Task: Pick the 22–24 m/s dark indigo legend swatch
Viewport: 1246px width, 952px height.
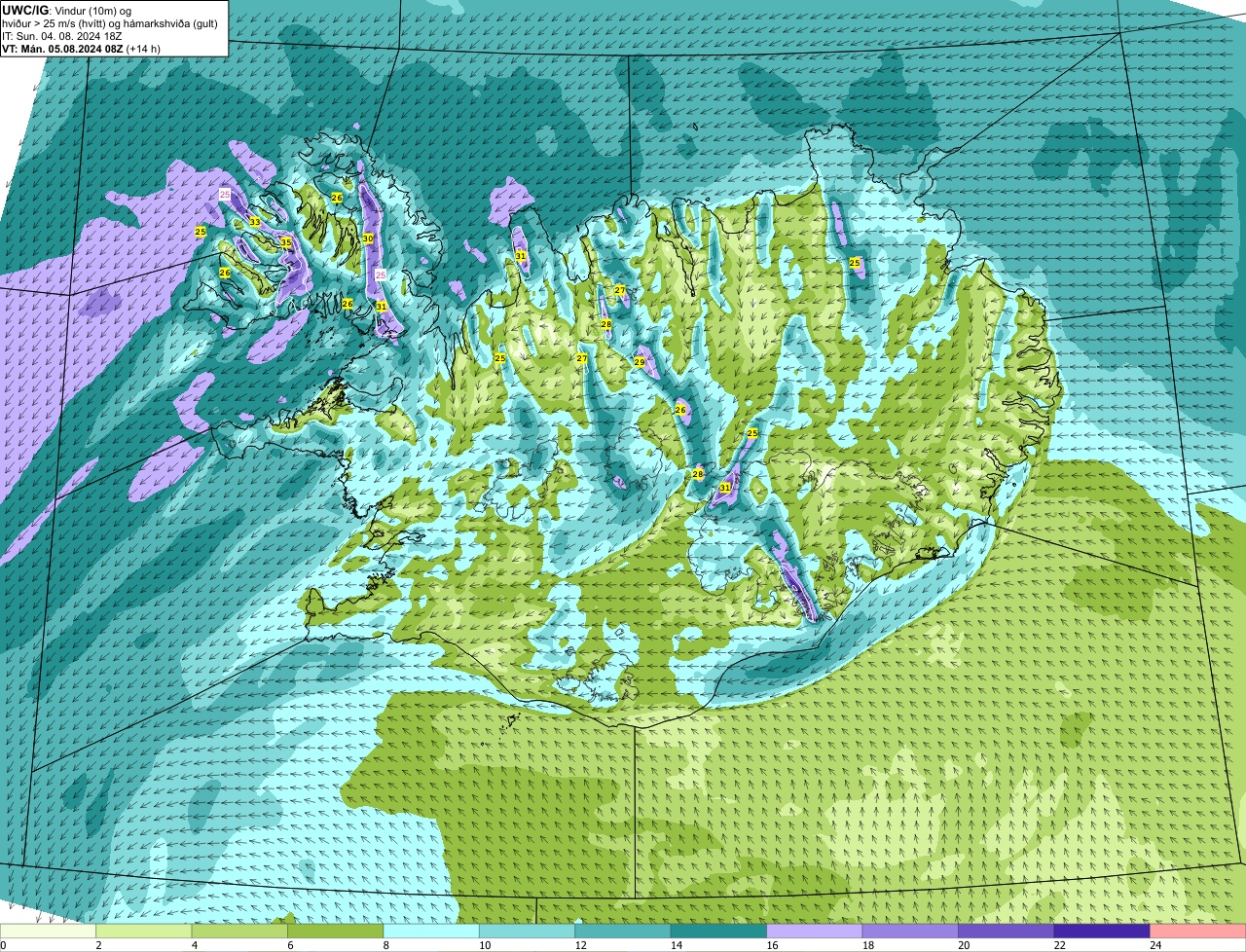Action: coord(1102,932)
